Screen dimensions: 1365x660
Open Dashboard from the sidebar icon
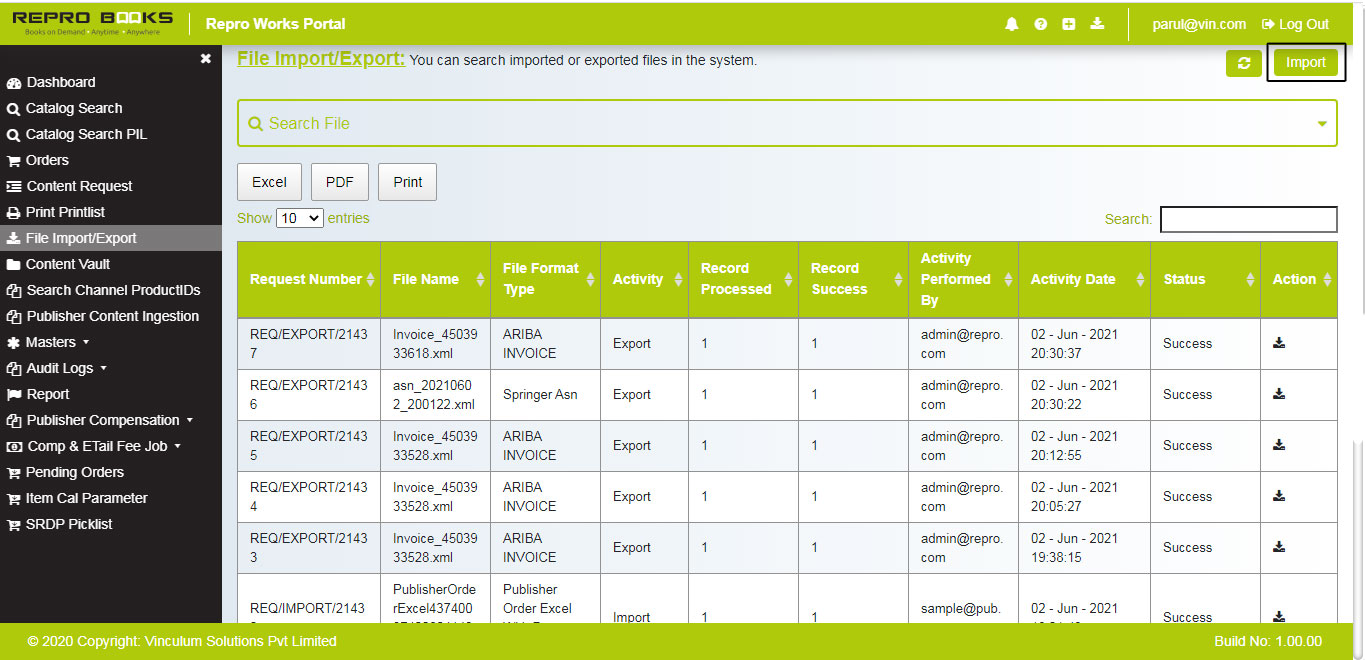(x=55, y=82)
